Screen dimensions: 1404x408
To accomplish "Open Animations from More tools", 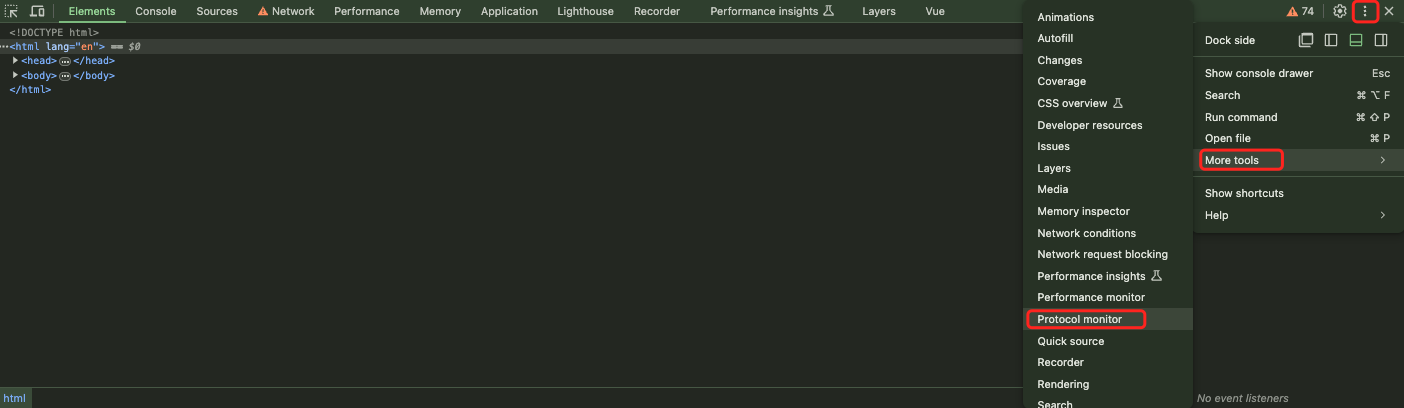I will [1108, 17].
